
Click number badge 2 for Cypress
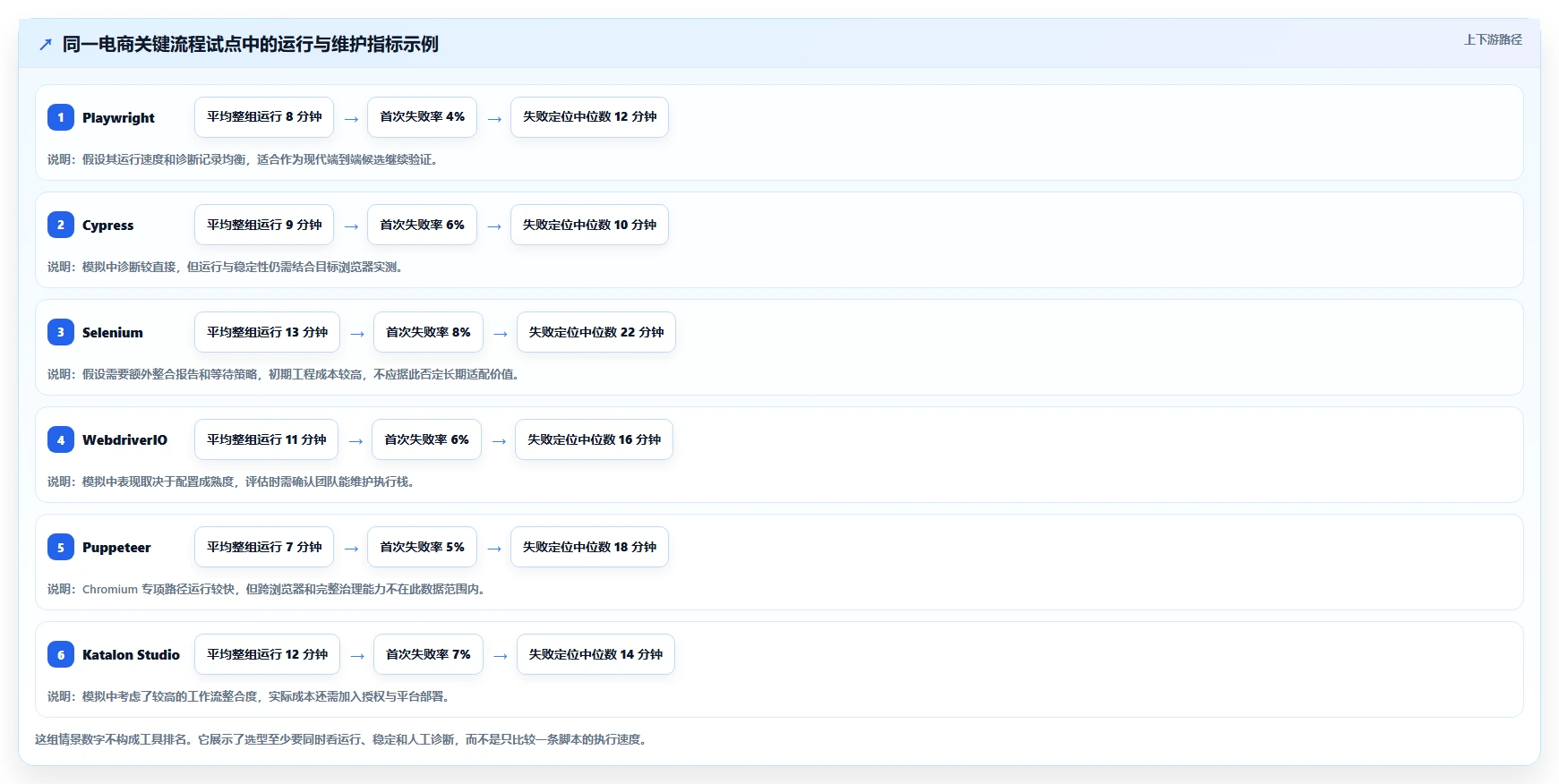[61, 225]
